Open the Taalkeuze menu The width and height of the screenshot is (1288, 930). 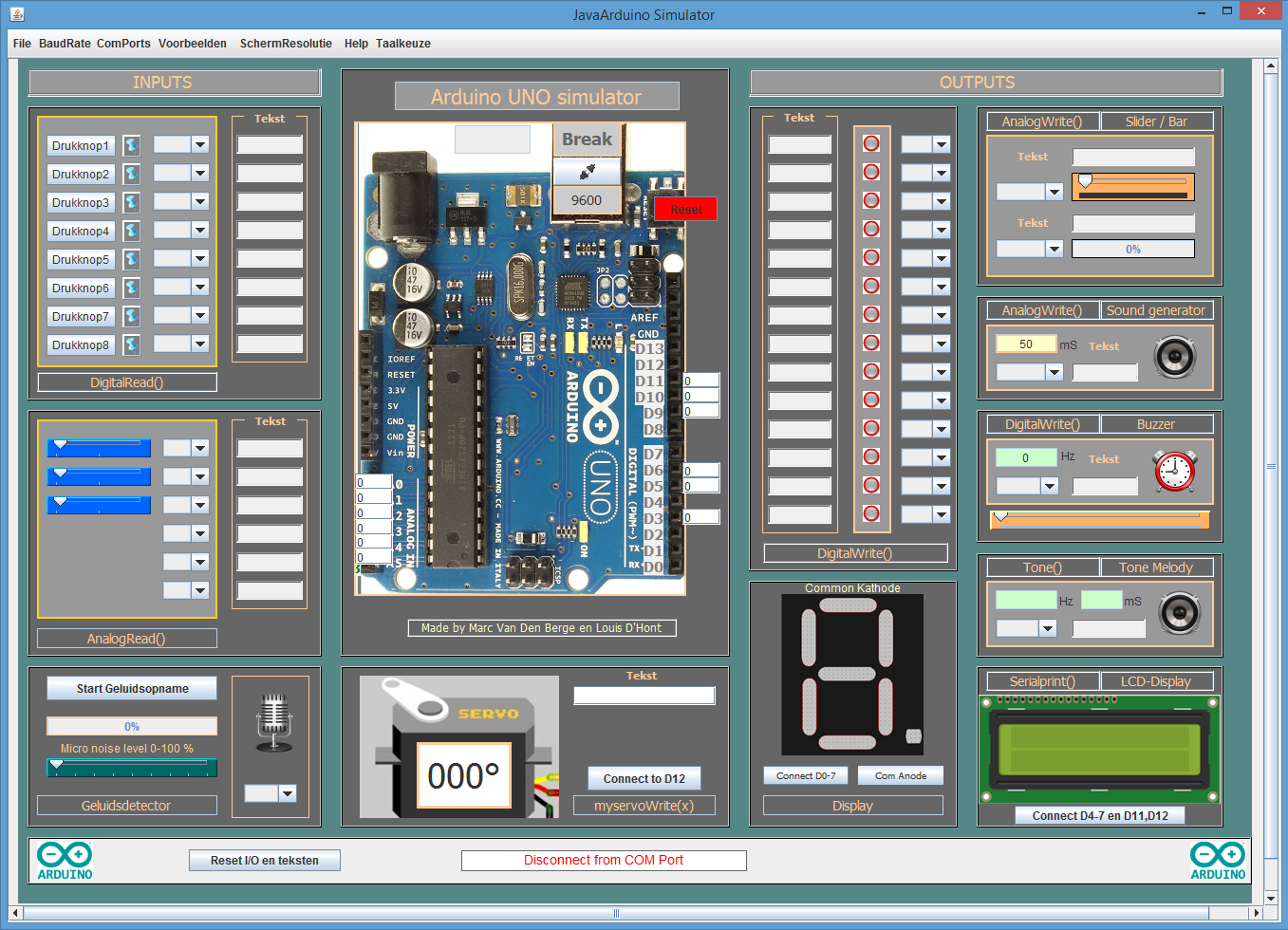click(403, 44)
